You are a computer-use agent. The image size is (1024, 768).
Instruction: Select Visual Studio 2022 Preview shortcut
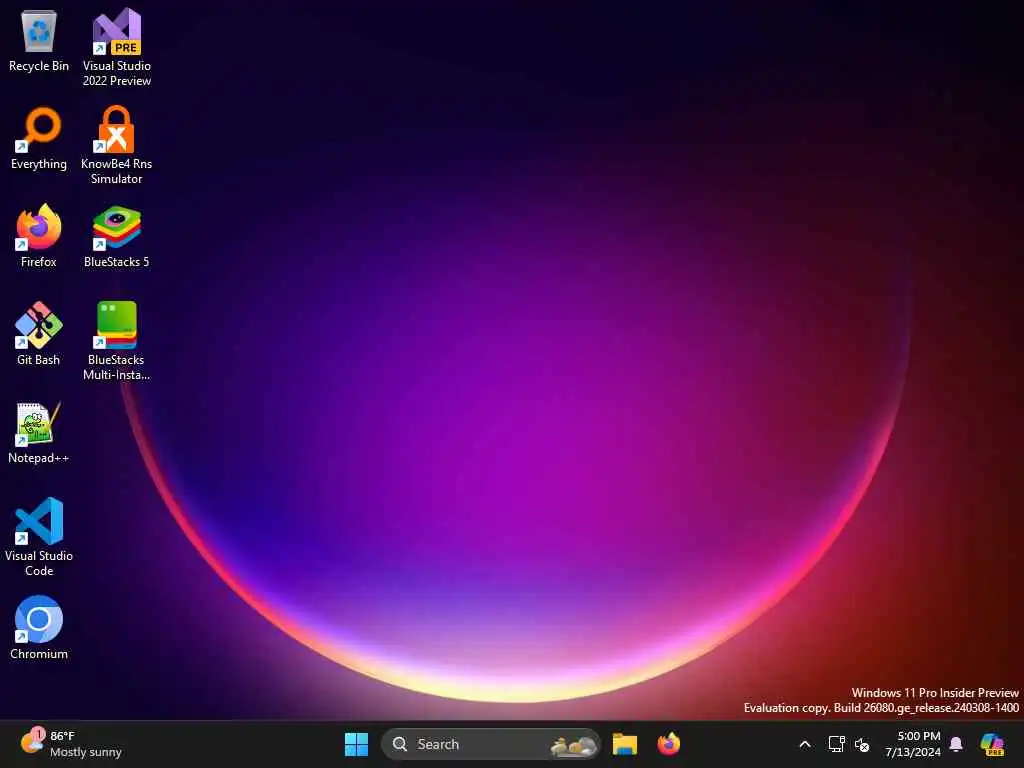[x=116, y=47]
